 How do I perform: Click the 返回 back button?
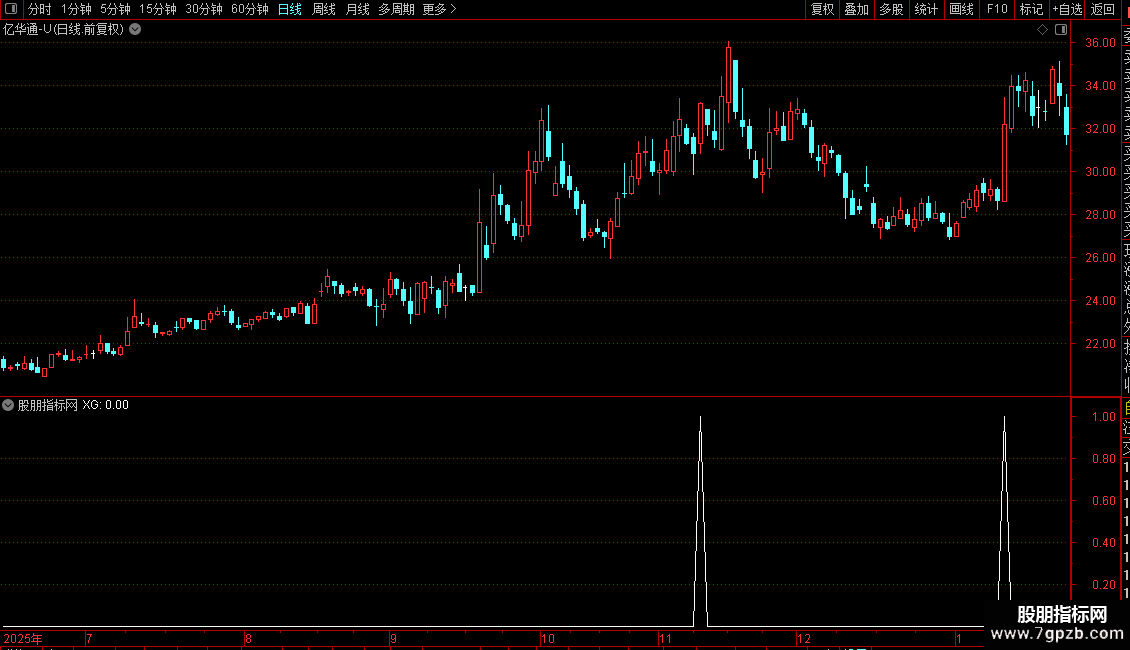(1103, 9)
